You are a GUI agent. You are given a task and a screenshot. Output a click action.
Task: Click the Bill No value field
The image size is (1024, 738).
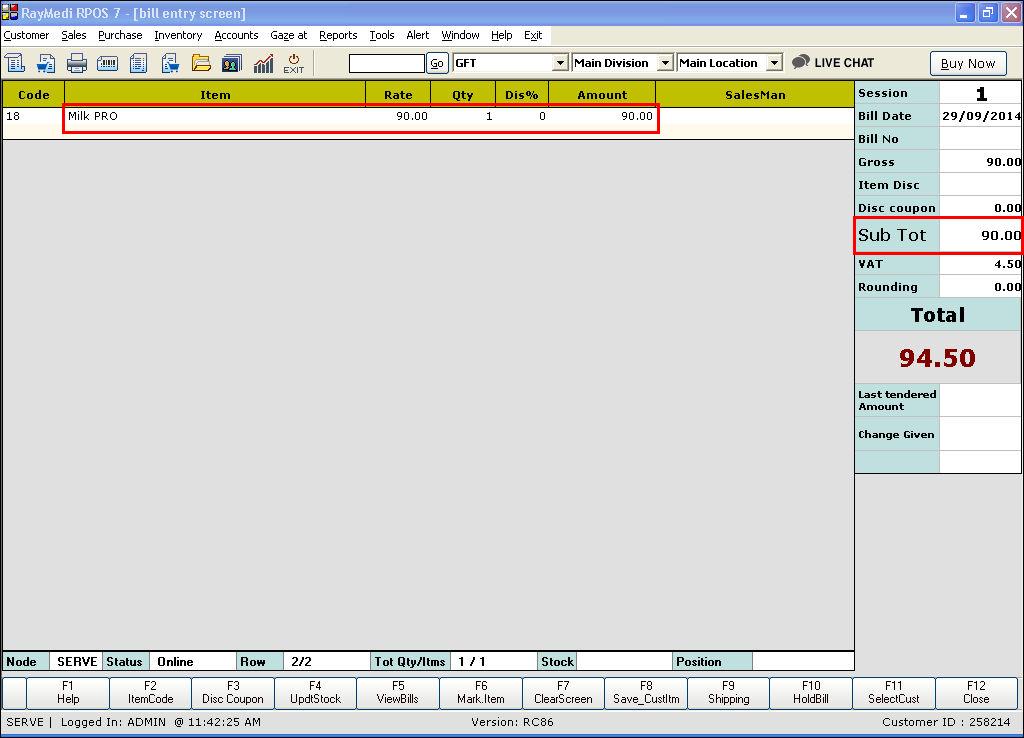(x=980, y=138)
